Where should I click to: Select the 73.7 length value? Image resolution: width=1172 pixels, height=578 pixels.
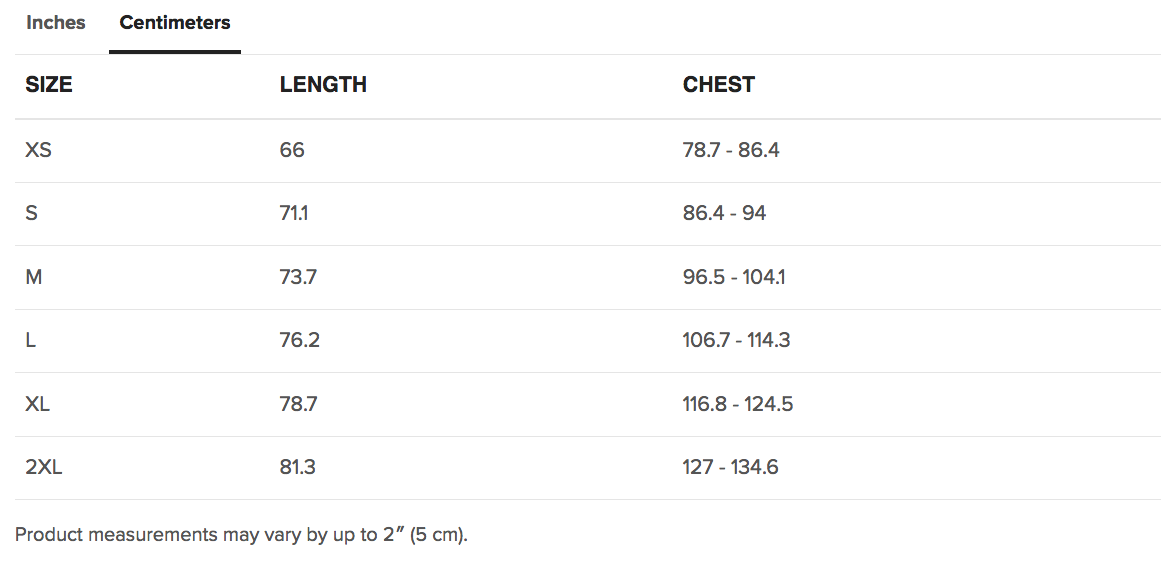pyautogui.click(x=298, y=277)
